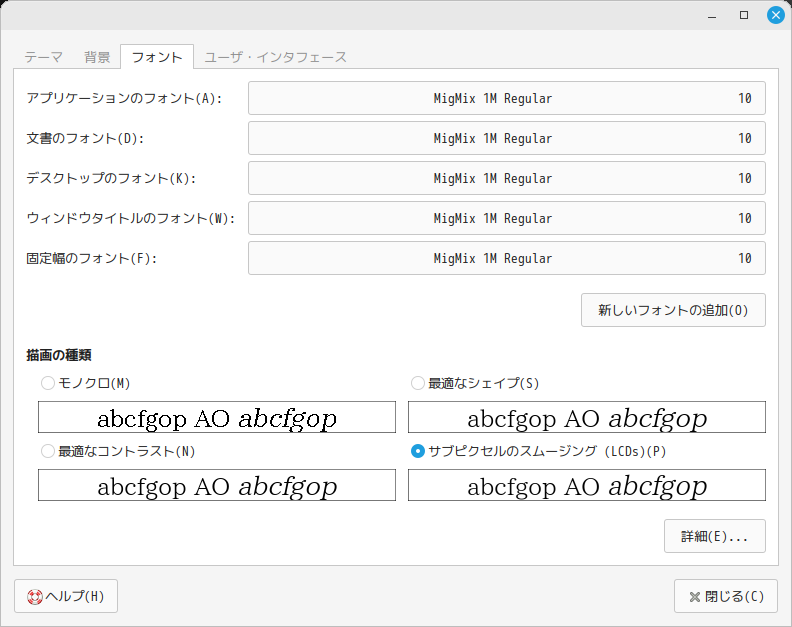
Task: Select サブピクセルのスムージング (LCDs) radio
Action: (x=417, y=451)
